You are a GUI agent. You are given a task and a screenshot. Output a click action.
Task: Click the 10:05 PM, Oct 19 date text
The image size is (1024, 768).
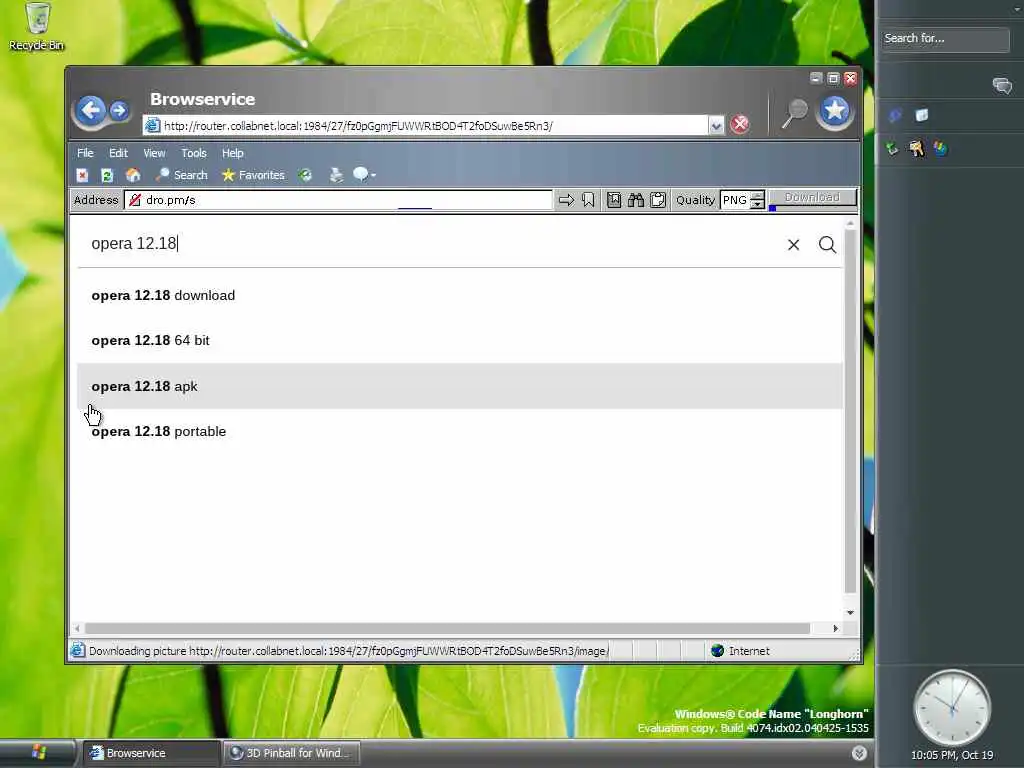tap(952, 756)
